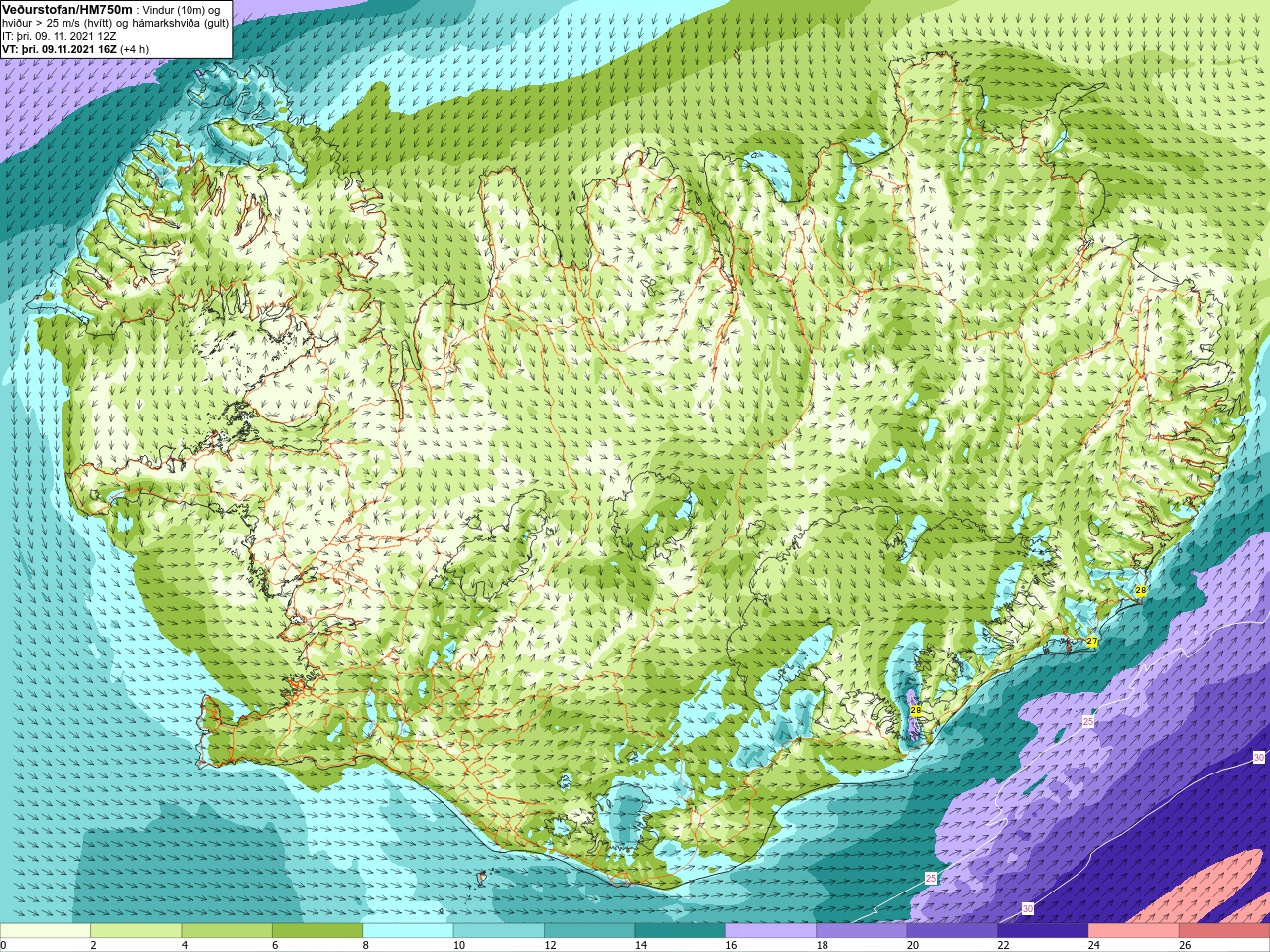
Task: Click the 'Veðurstofan/HM750m' title text
Action: (x=67, y=9)
